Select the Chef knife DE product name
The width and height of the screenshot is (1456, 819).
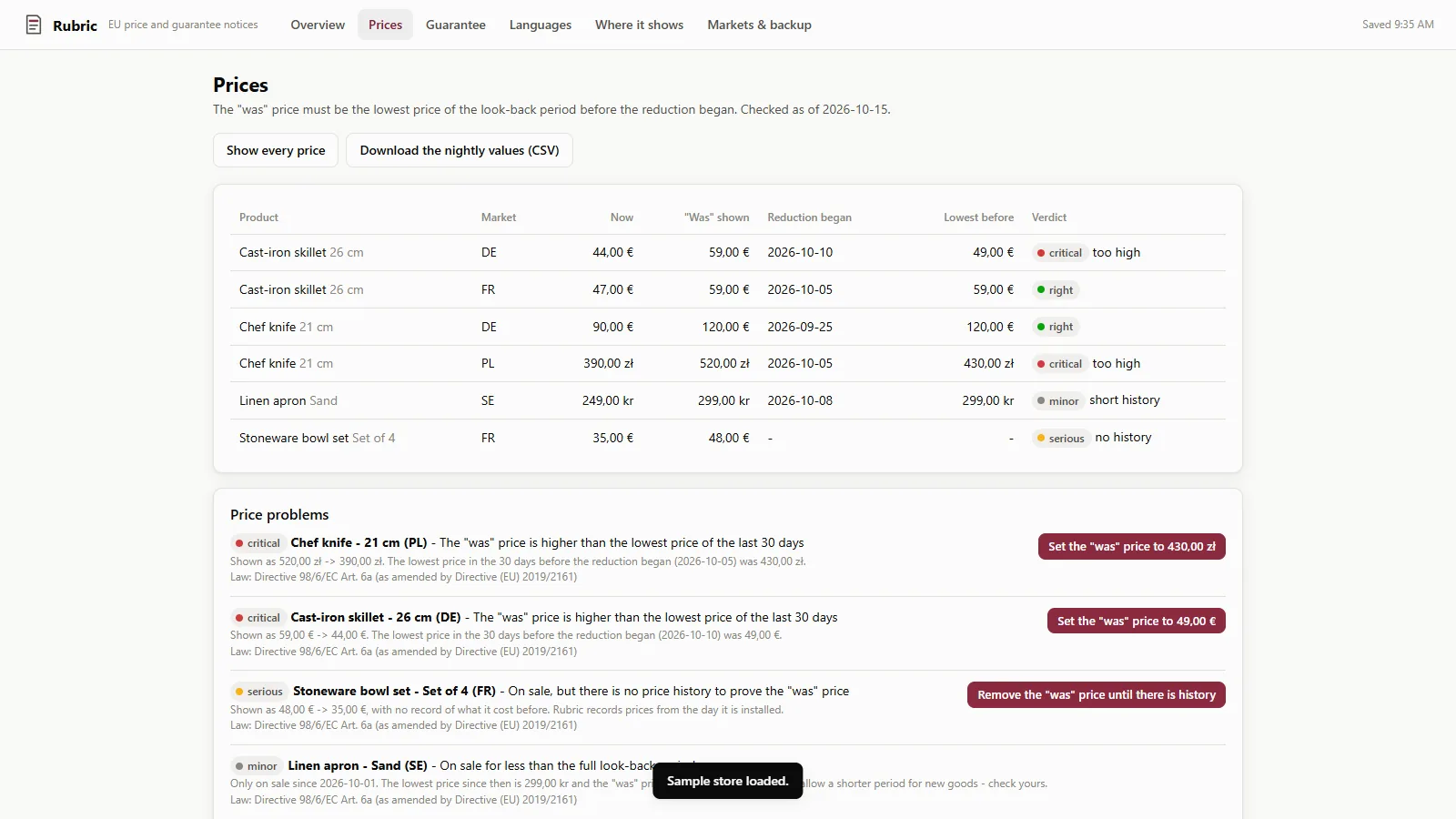click(x=286, y=327)
